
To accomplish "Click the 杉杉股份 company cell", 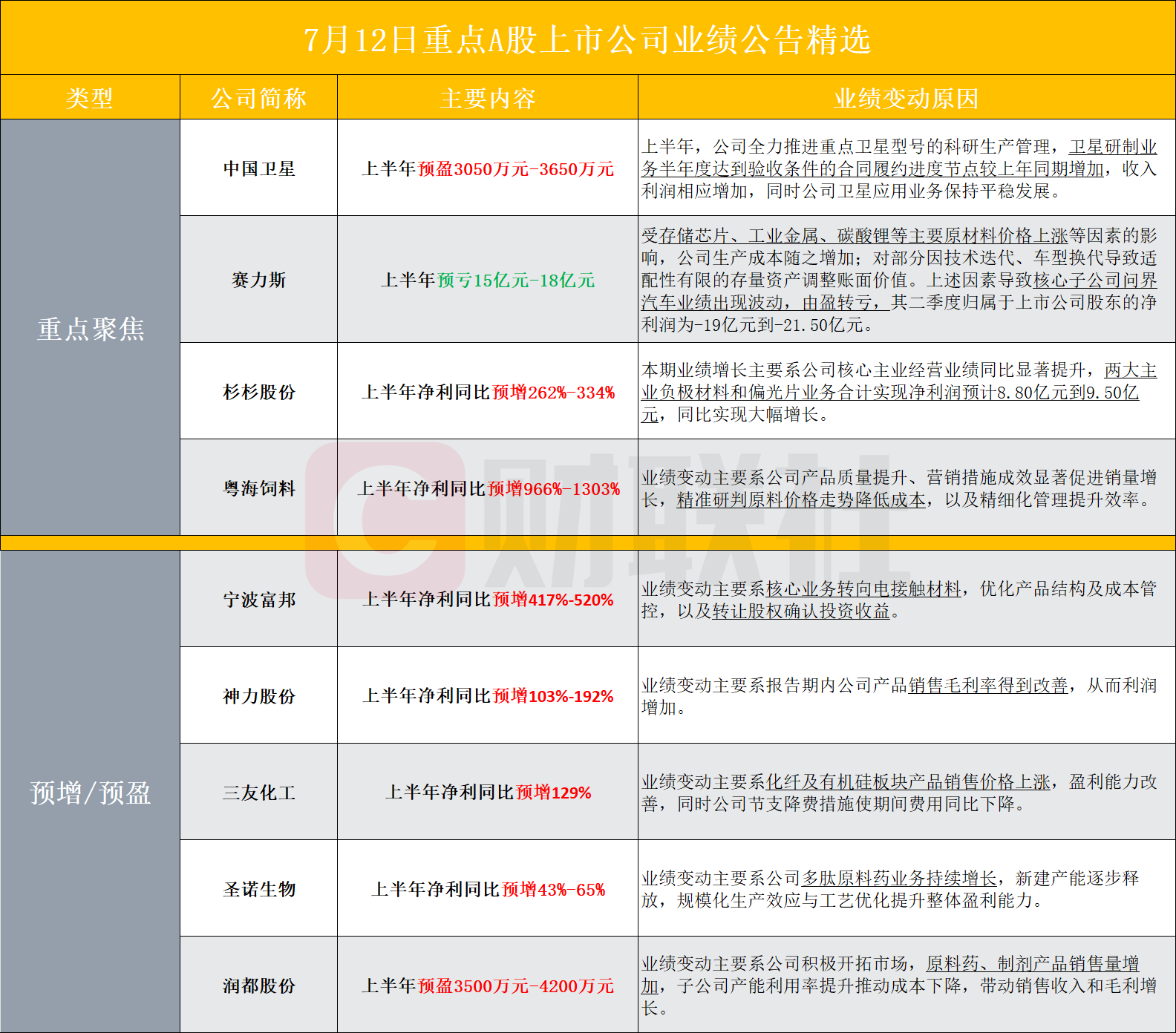I will (259, 391).
